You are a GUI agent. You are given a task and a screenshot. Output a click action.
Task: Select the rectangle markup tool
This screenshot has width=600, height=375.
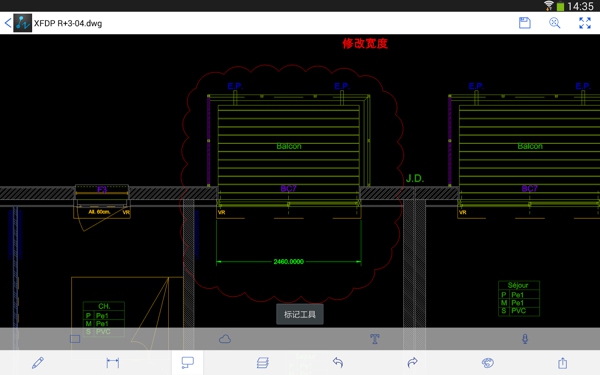tap(75, 339)
